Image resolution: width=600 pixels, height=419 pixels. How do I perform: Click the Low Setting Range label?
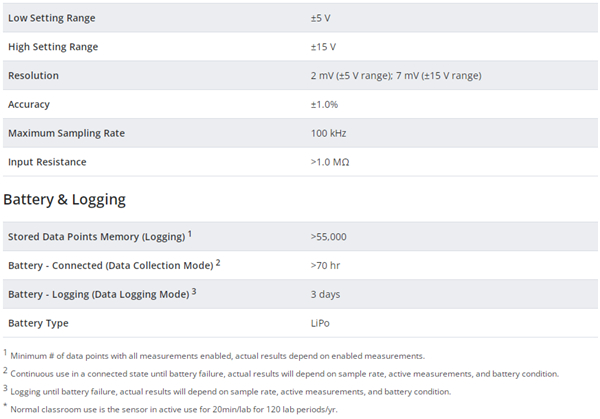tap(52, 18)
